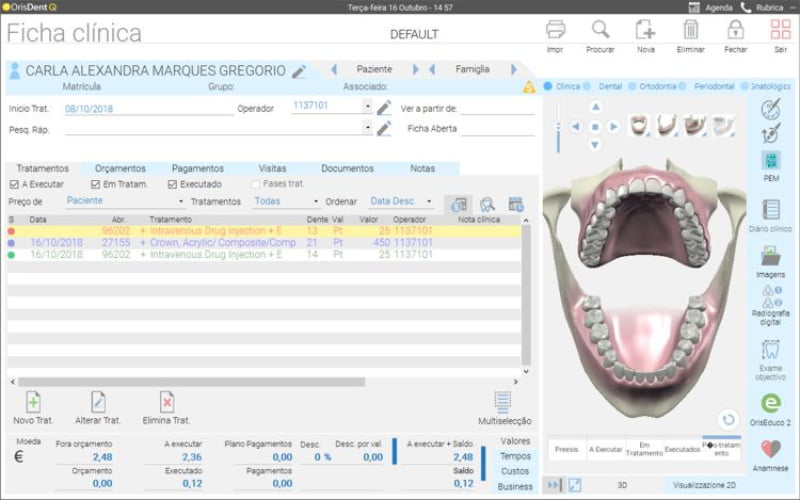This screenshot has width=800, height=500.
Task: Toggle the Executado checkbox
Action: (173, 184)
